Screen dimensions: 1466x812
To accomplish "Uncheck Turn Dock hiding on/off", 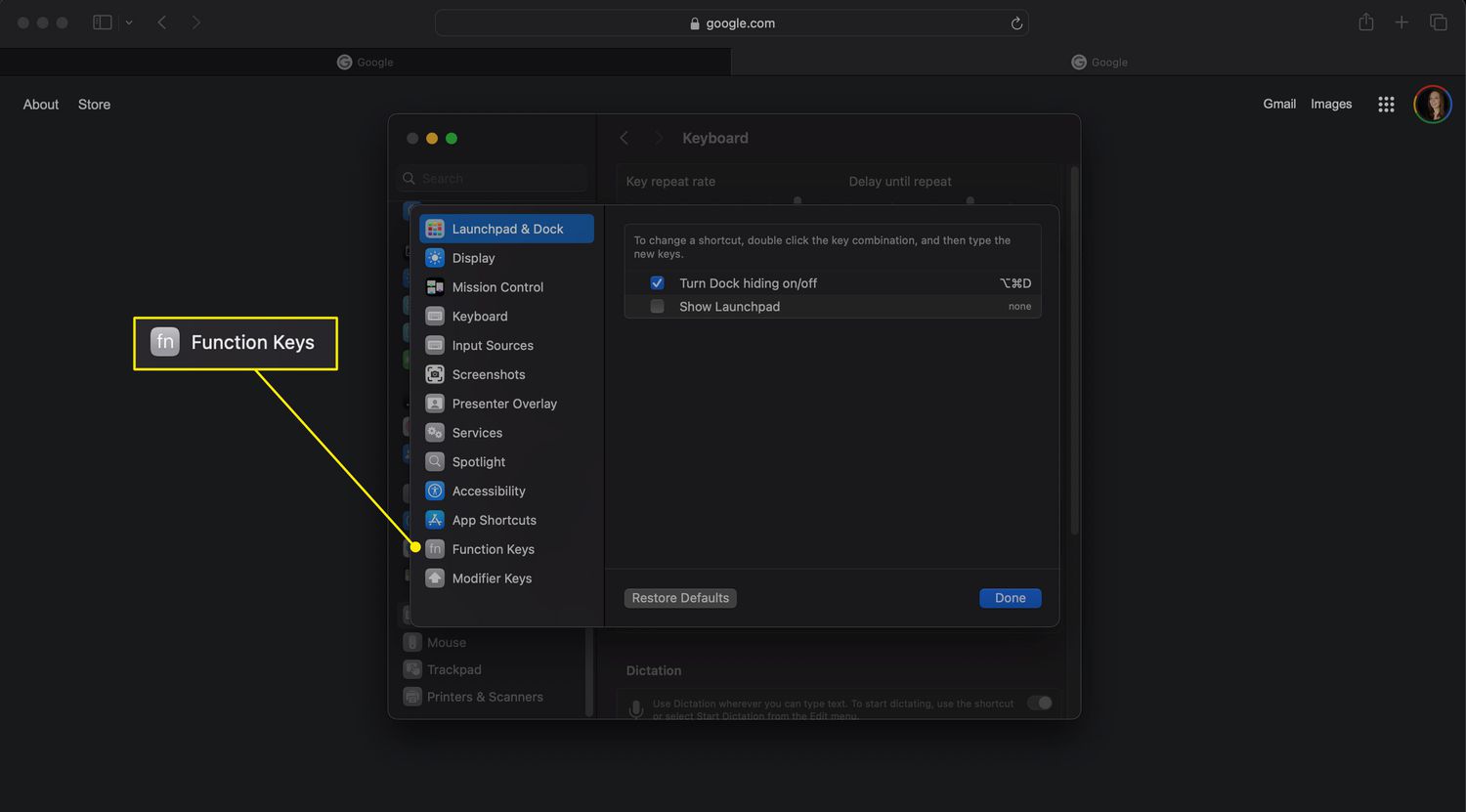I will pyautogui.click(x=658, y=283).
